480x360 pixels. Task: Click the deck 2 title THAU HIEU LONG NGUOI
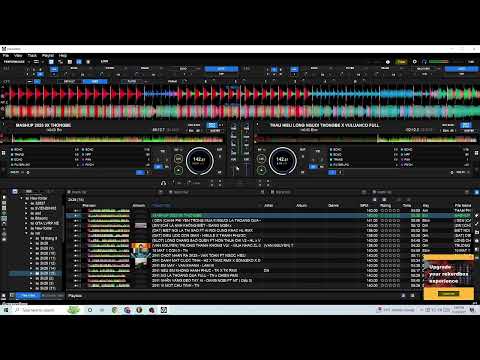(x=325, y=125)
